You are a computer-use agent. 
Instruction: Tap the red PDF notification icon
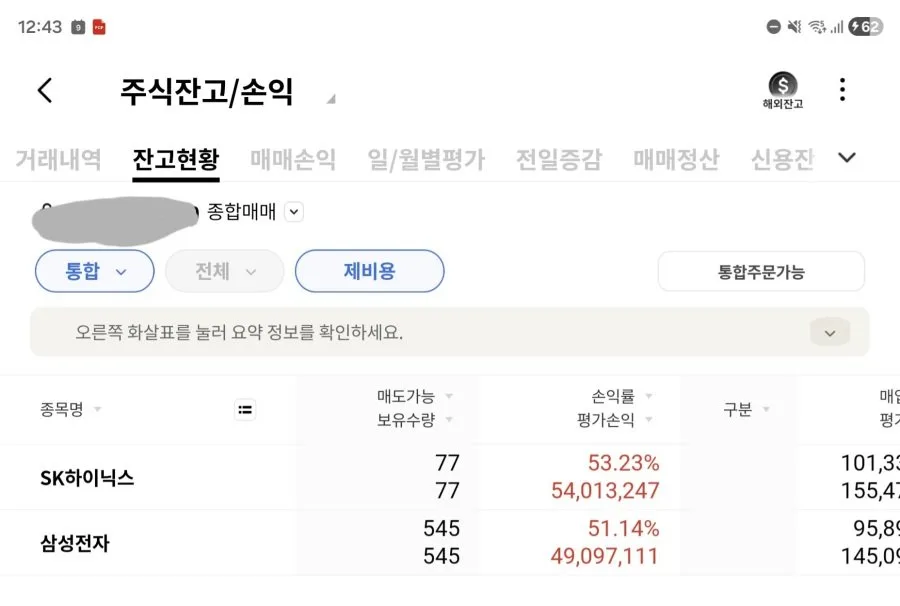pyautogui.click(x=99, y=27)
